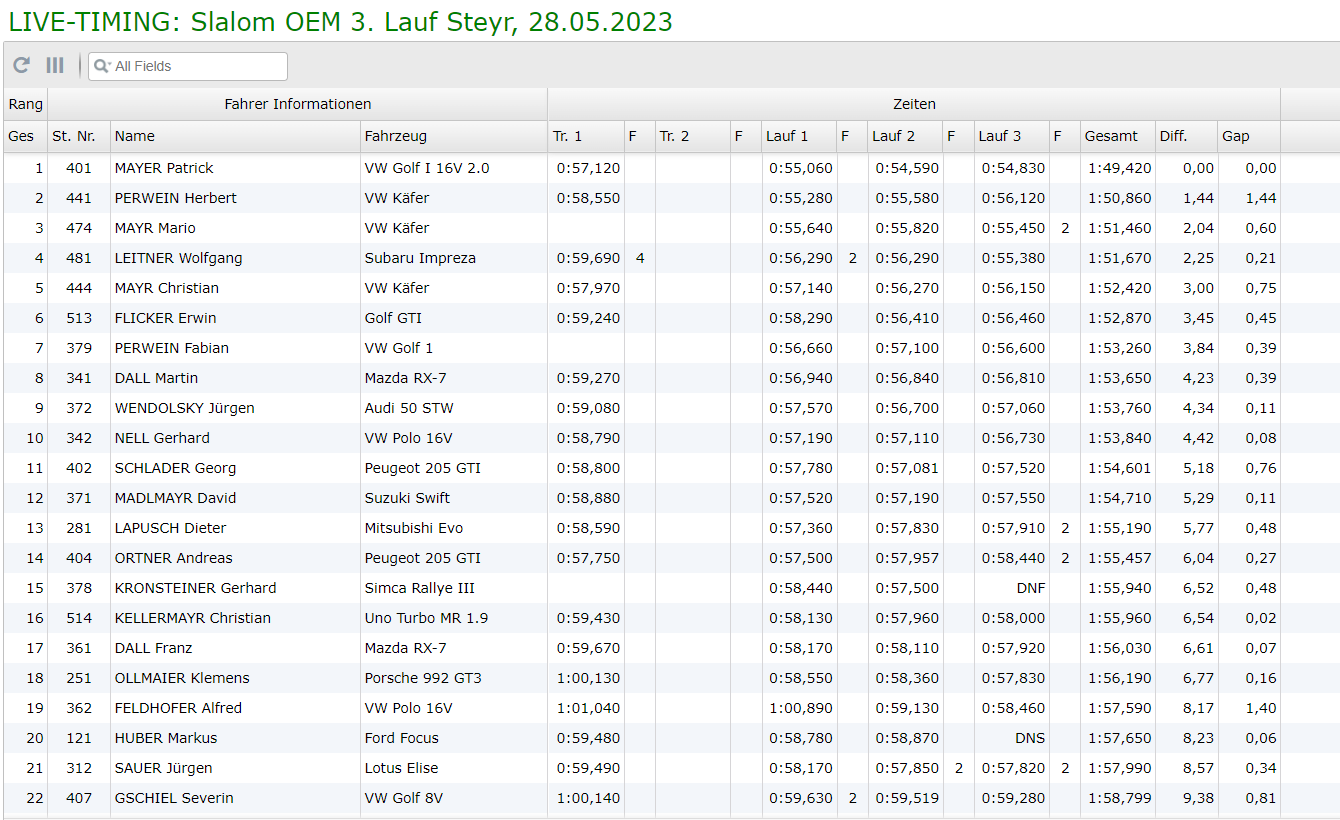The image size is (1340, 820).
Task: Click the Zeiten column group header
Action: click(x=914, y=104)
